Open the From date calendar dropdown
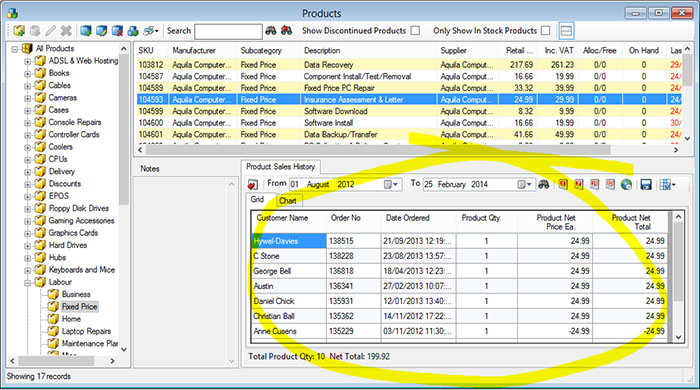The height and width of the screenshot is (390, 700). click(x=391, y=184)
